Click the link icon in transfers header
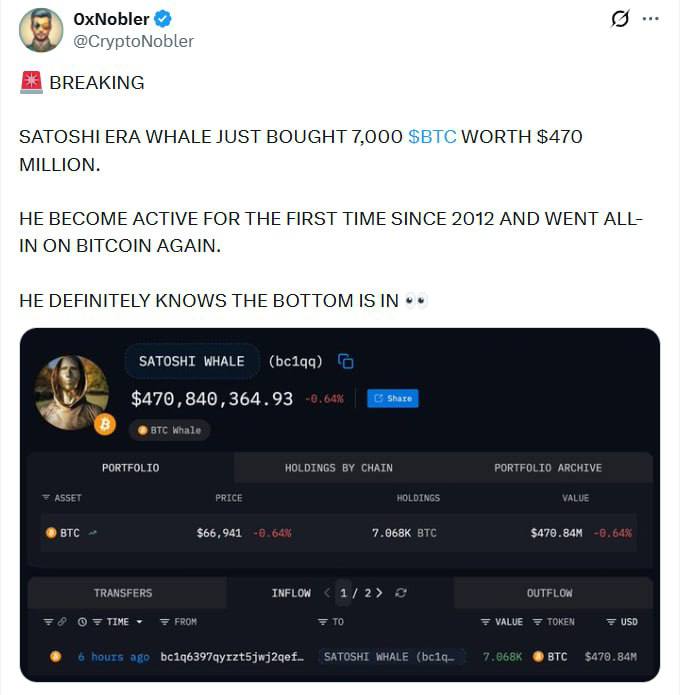The image size is (680, 695). pos(61,622)
